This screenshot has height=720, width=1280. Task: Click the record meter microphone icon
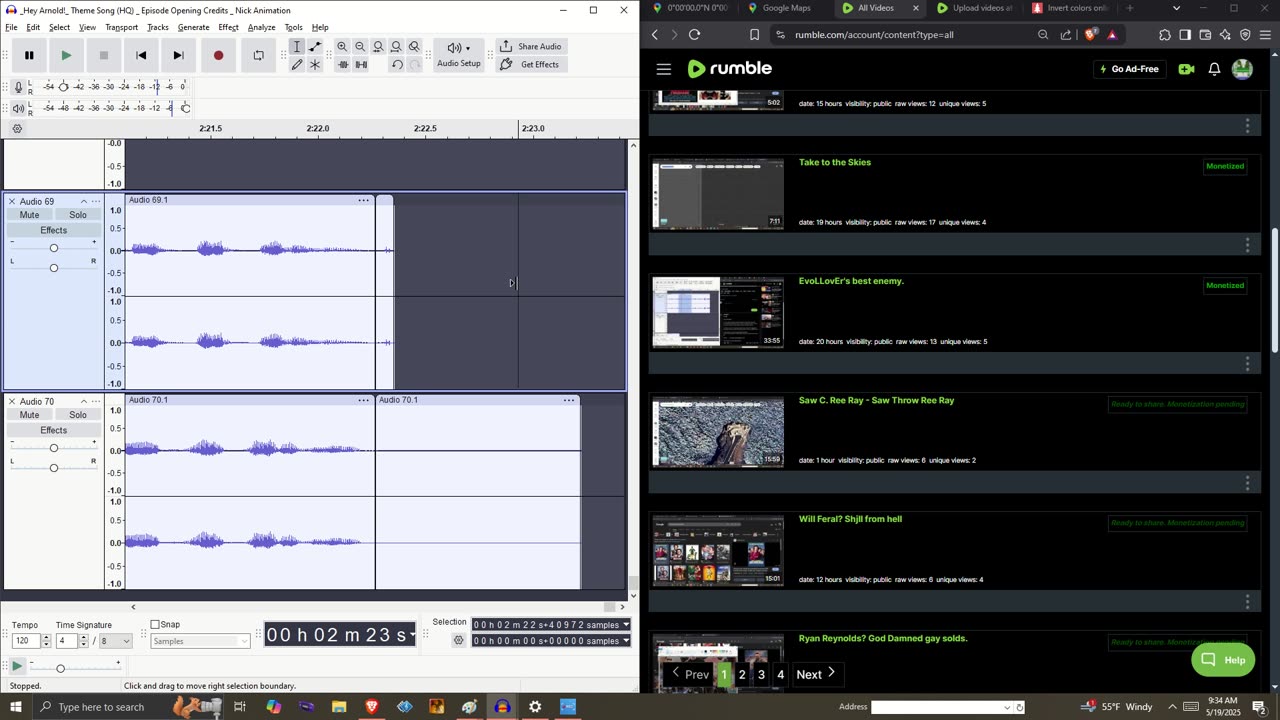click(x=18, y=87)
